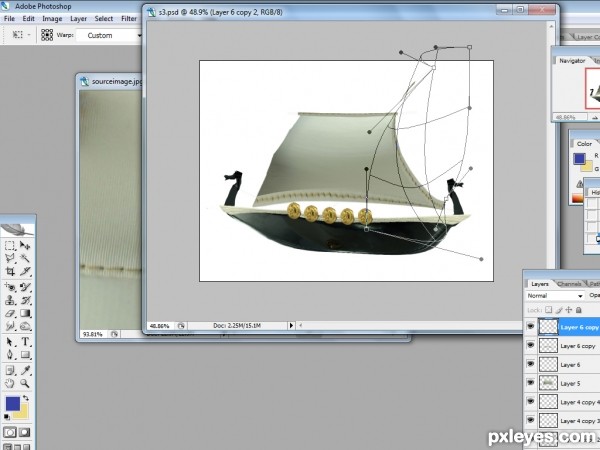
Task: Hide the Layer 6 copy 2 layer
Action: 530,326
